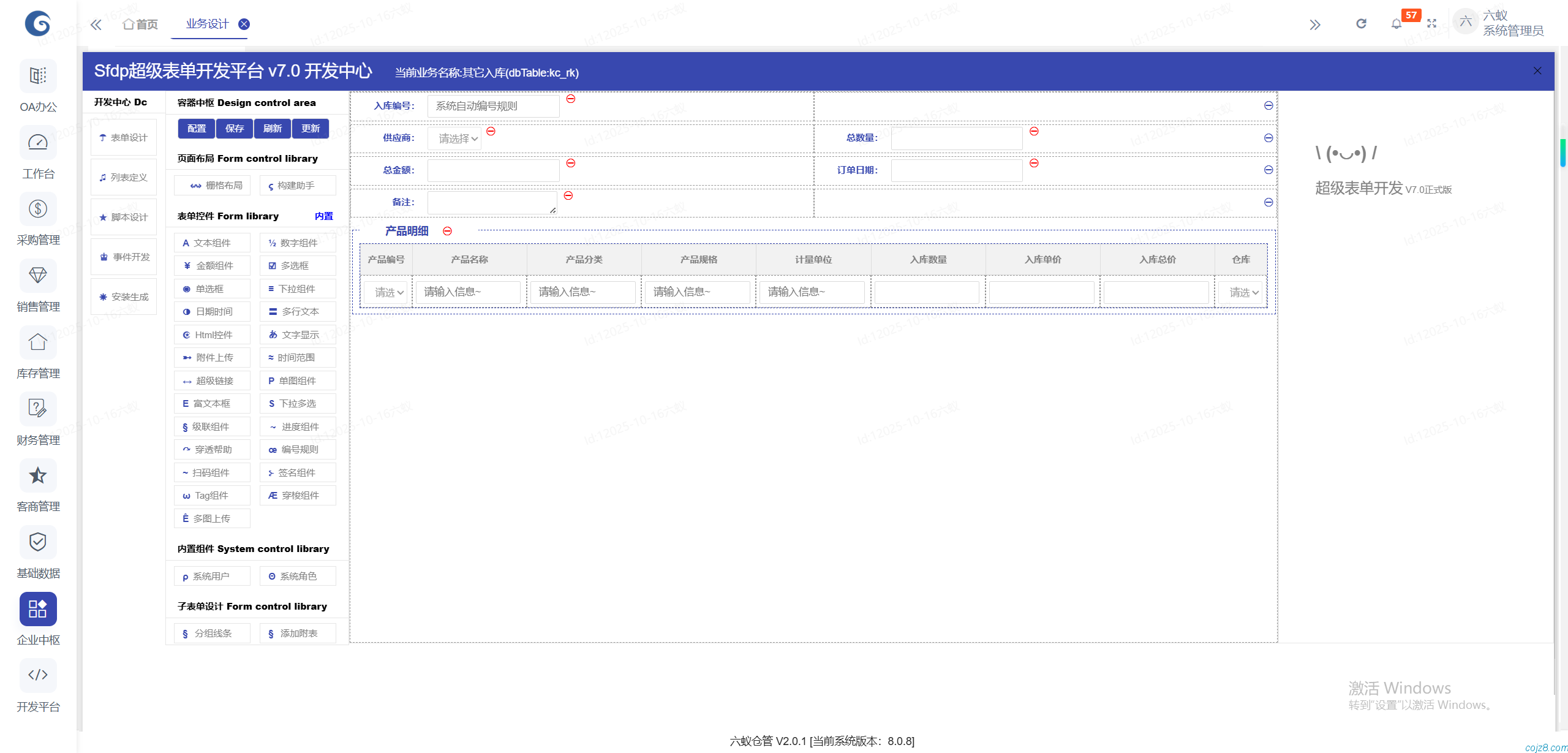Click the page refresh icon
Viewport: 1568px width, 753px height.
tap(1361, 24)
